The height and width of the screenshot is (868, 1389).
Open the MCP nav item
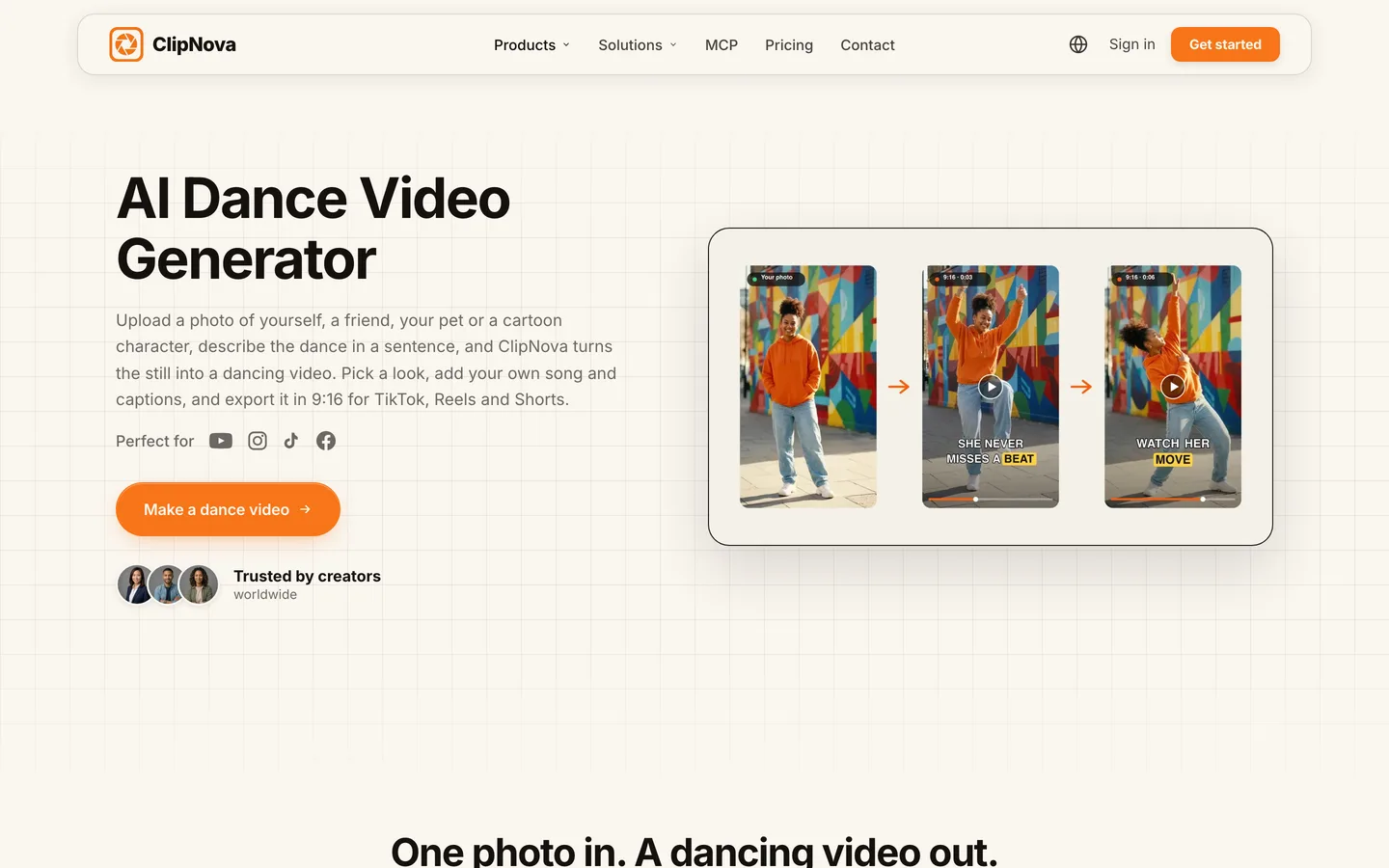[x=722, y=45]
